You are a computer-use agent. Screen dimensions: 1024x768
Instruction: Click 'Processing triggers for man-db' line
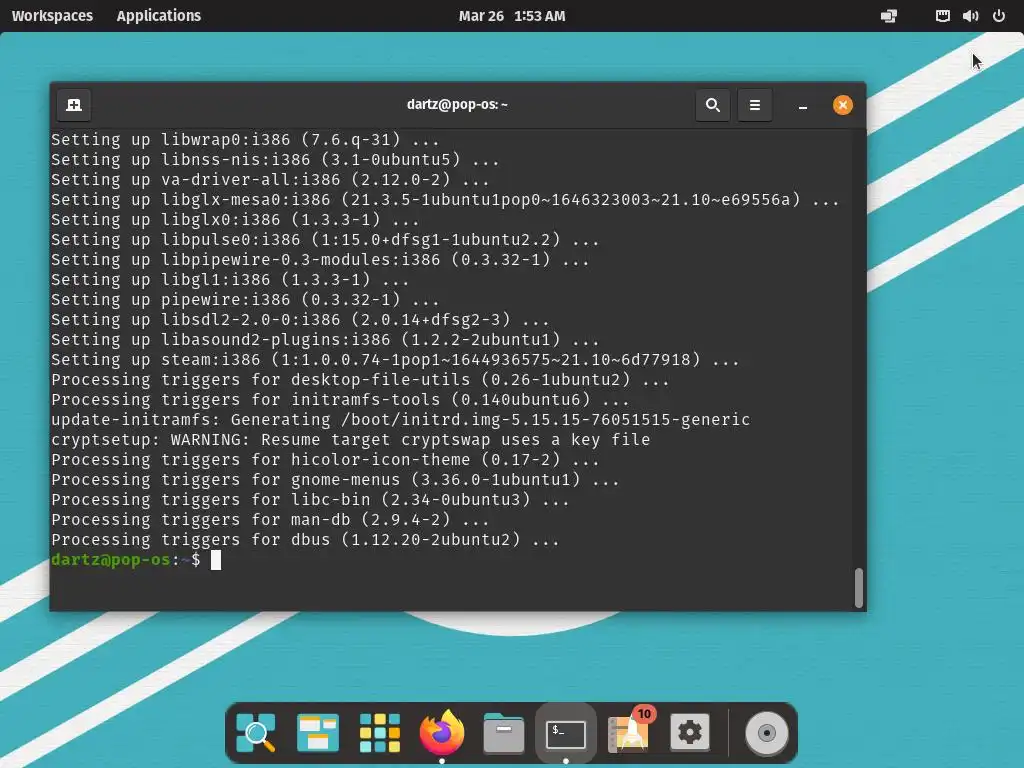pos(270,520)
